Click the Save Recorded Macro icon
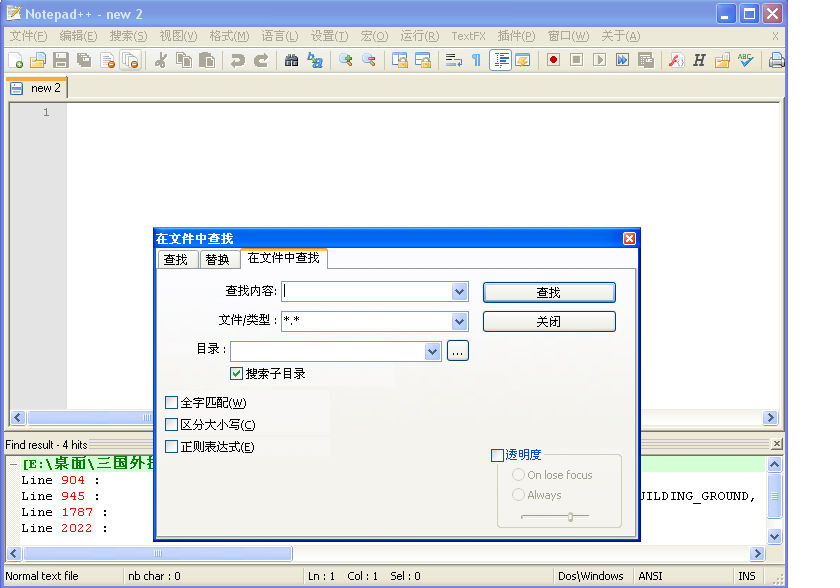Image resolution: width=840 pixels, height=588 pixels. coord(646,60)
